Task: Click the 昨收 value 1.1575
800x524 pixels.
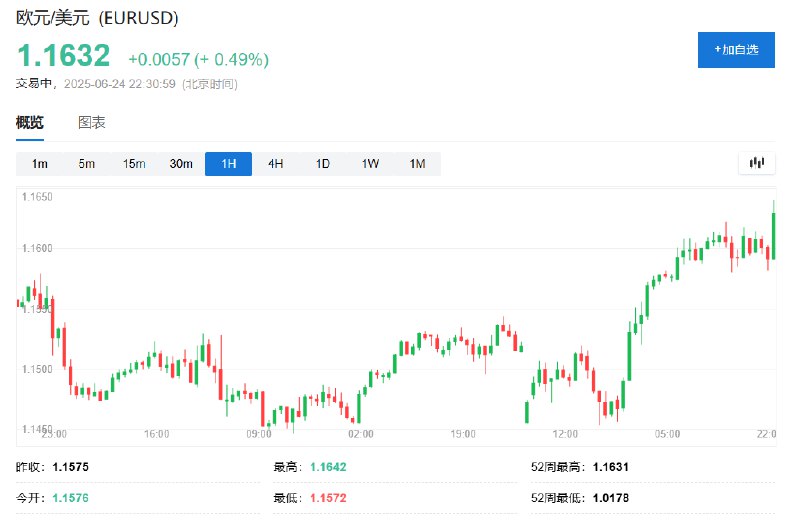Action: click(x=70, y=467)
